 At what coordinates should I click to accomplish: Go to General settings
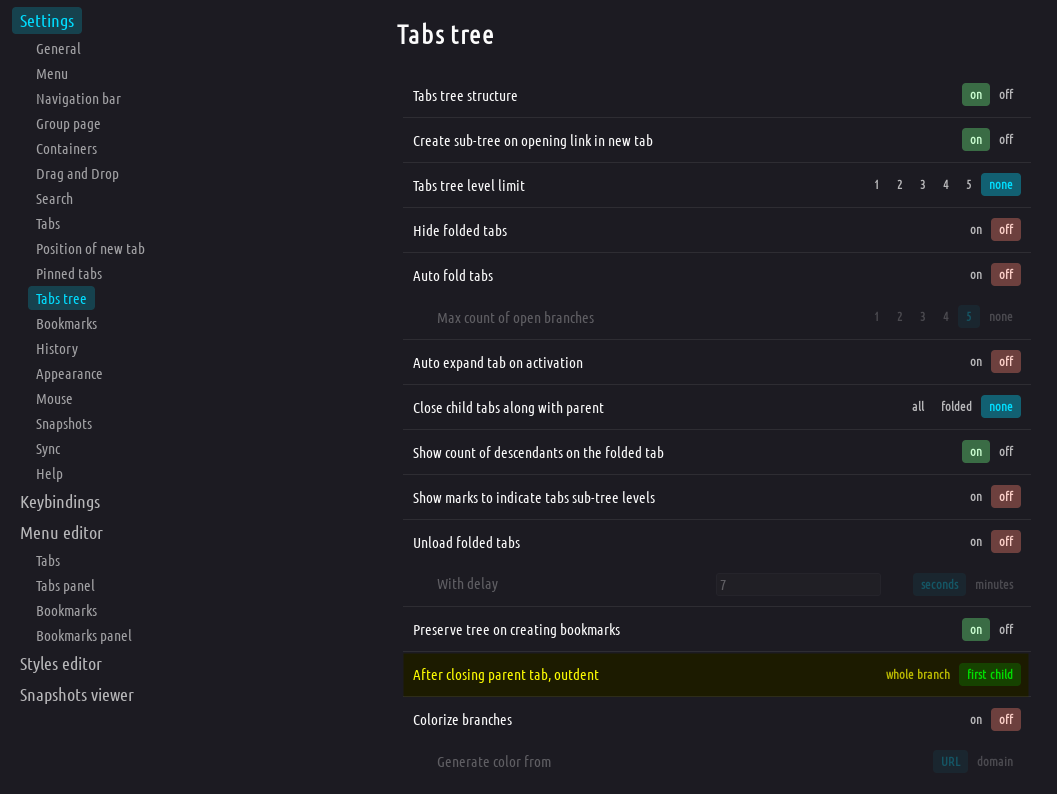(58, 49)
